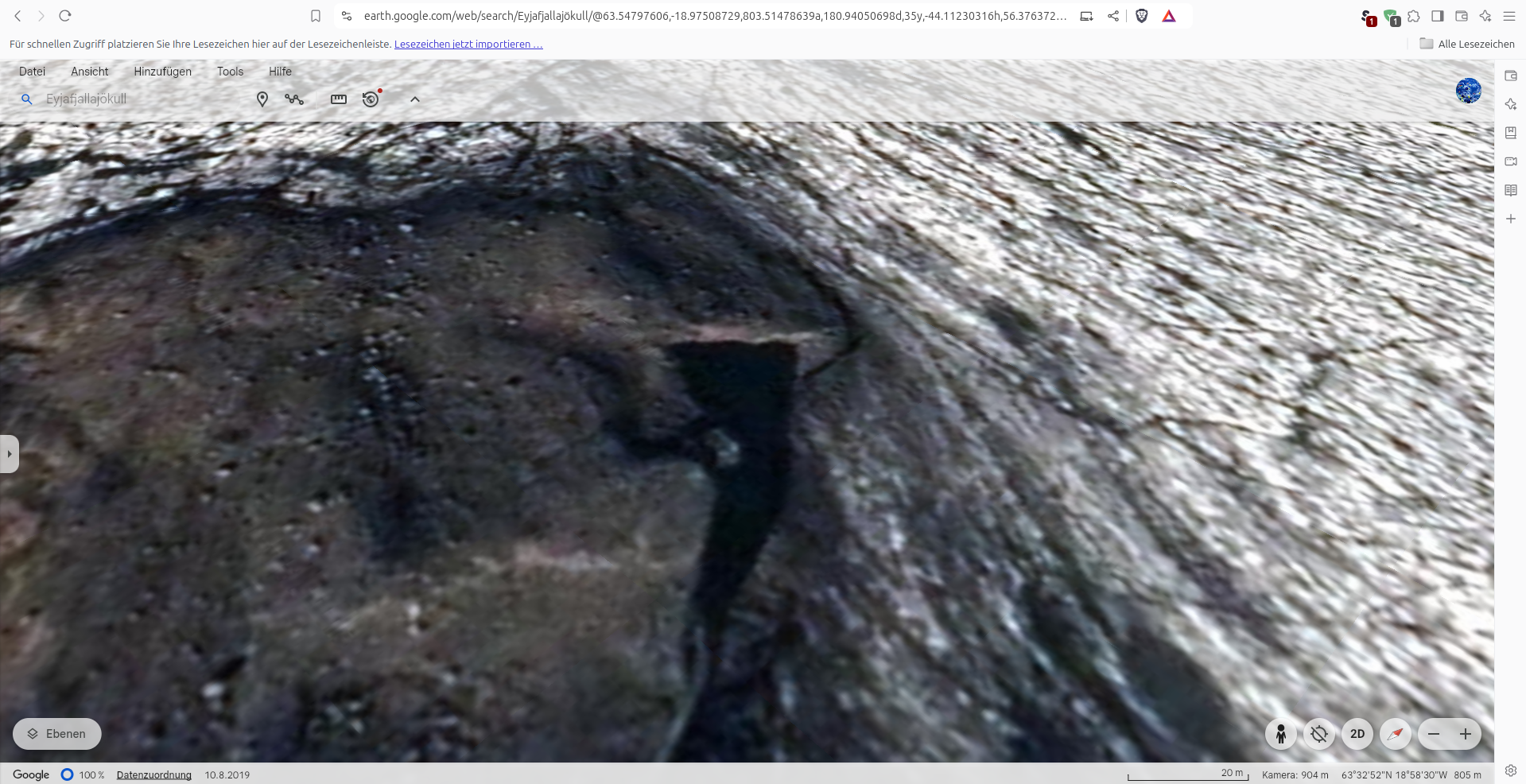Open the Google account avatar
1526x784 pixels.
[1468, 91]
